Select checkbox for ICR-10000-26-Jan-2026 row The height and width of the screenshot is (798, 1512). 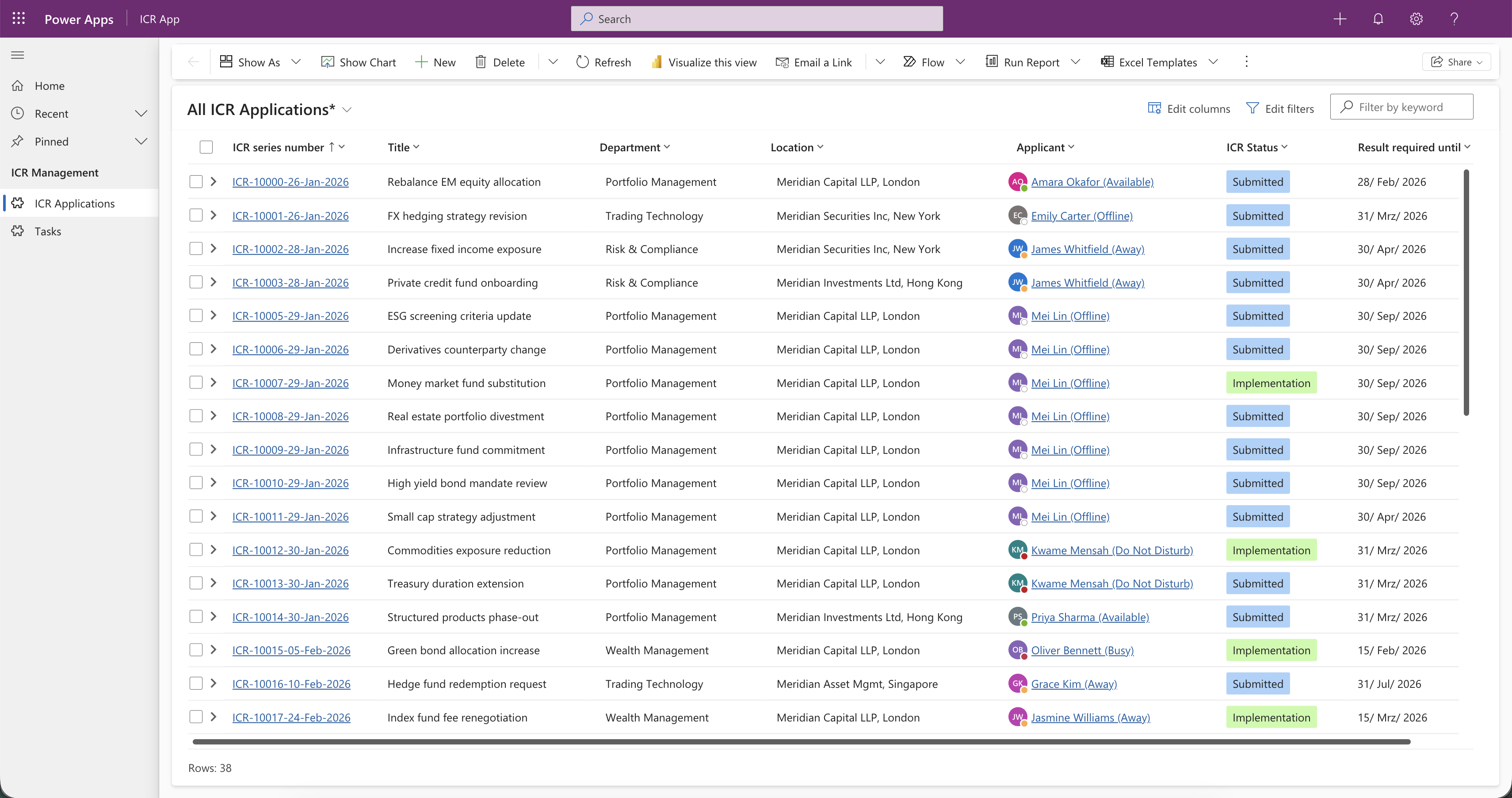[x=195, y=181]
